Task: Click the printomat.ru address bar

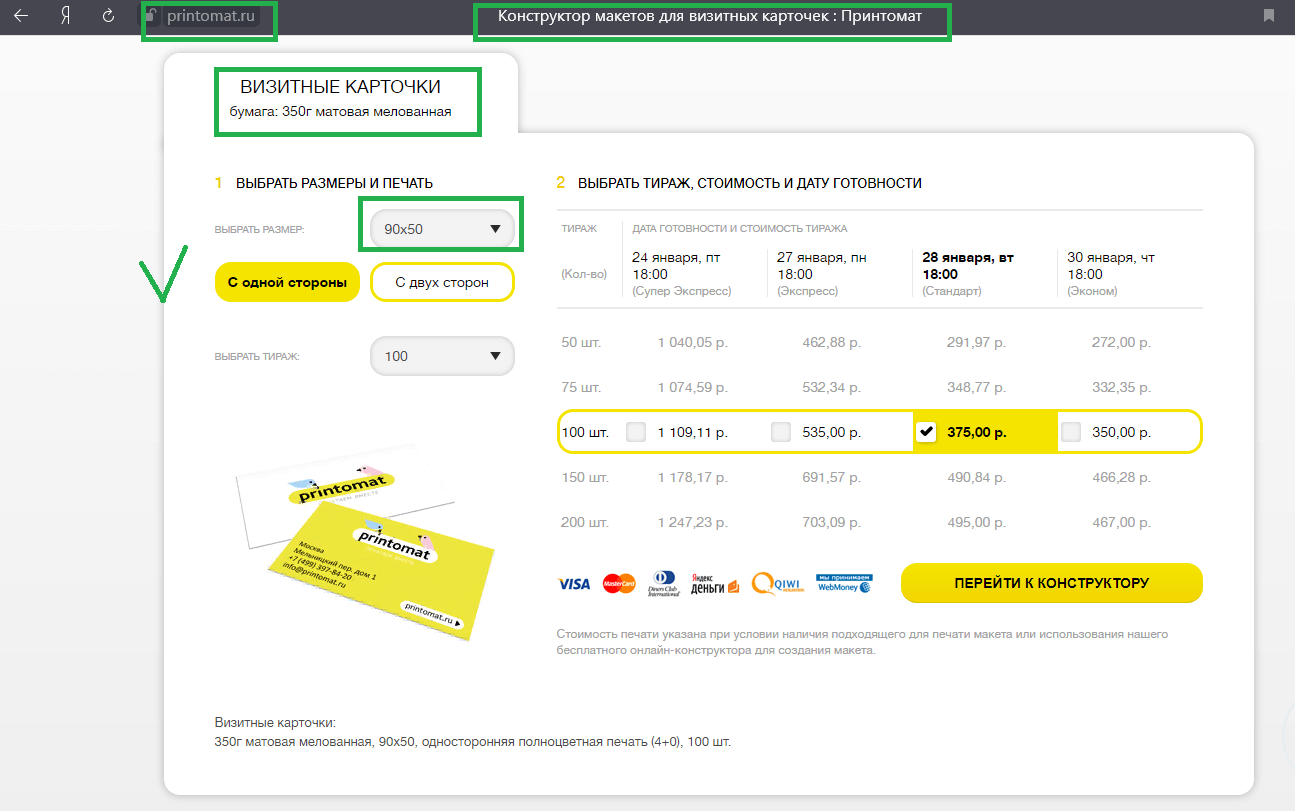Action: 210,16
